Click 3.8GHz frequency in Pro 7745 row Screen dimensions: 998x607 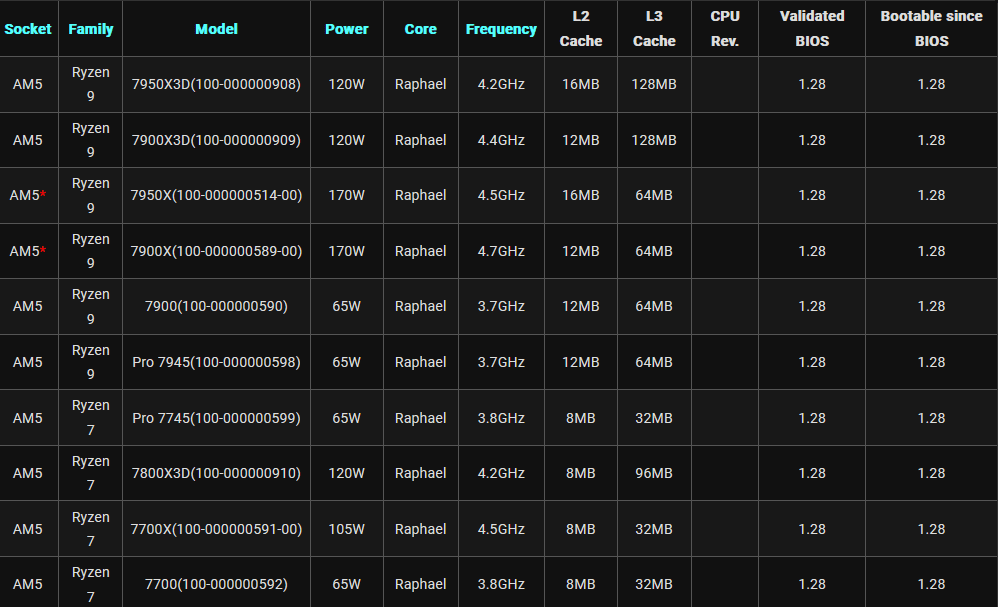502,419
